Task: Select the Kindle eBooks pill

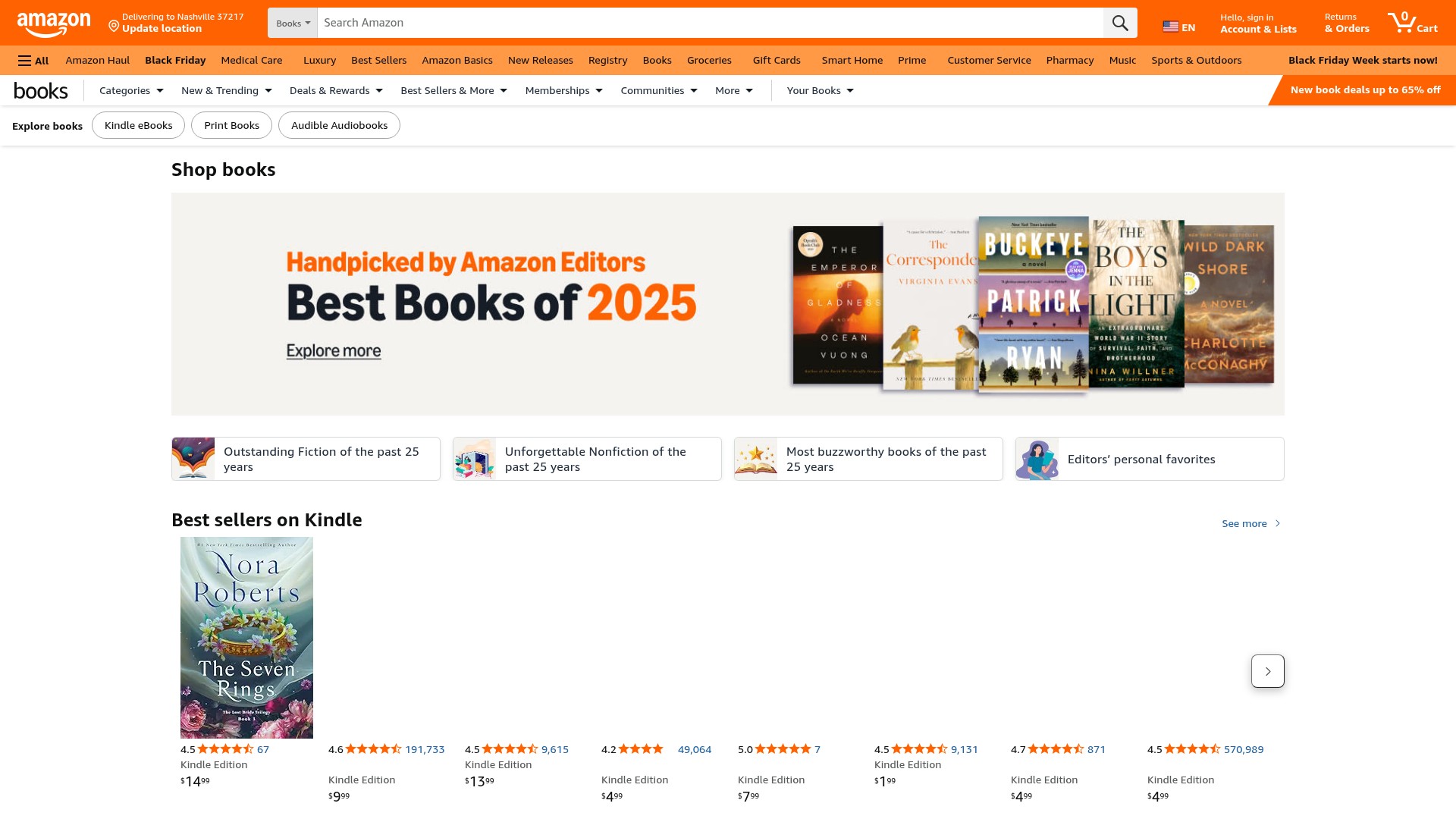Action: tap(138, 125)
